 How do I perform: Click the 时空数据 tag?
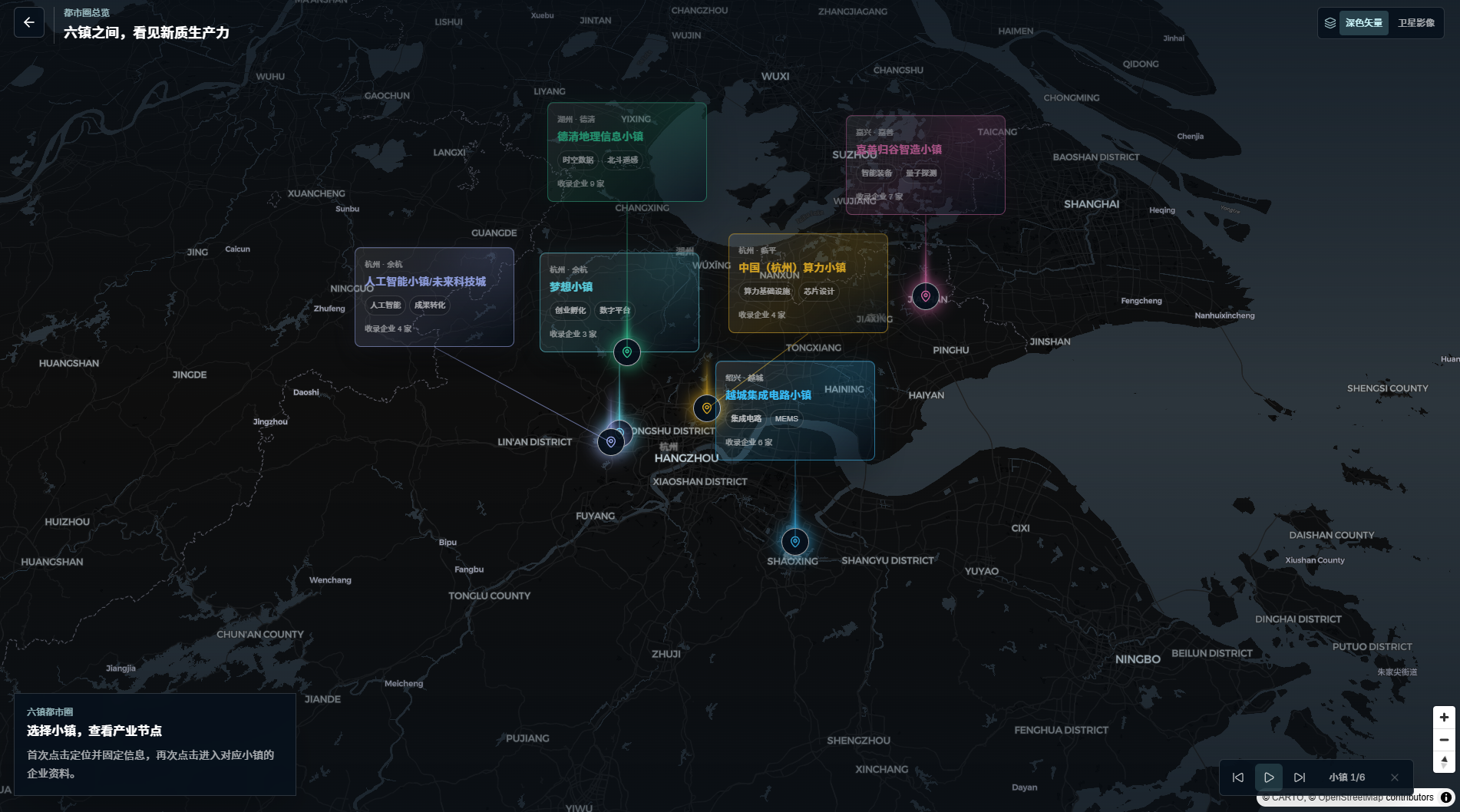coord(578,160)
